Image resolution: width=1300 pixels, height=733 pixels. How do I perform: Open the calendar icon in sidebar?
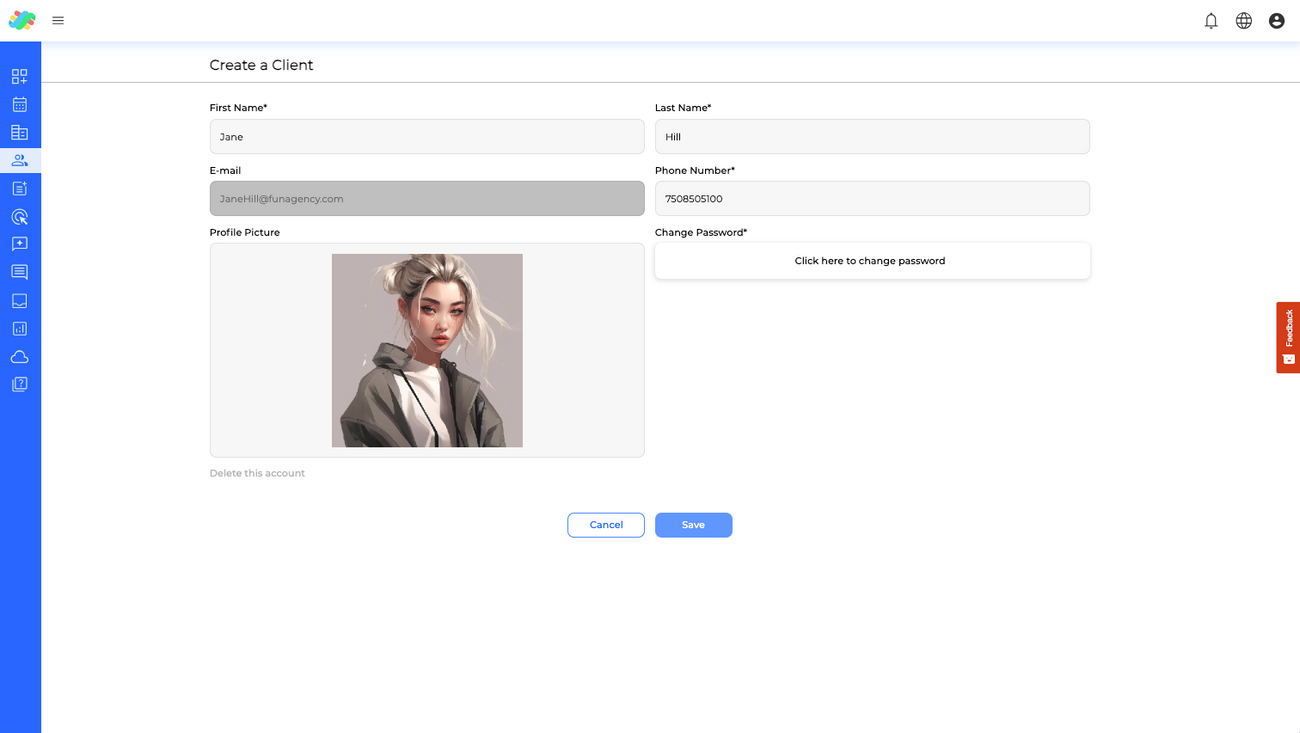pyautogui.click(x=19, y=104)
